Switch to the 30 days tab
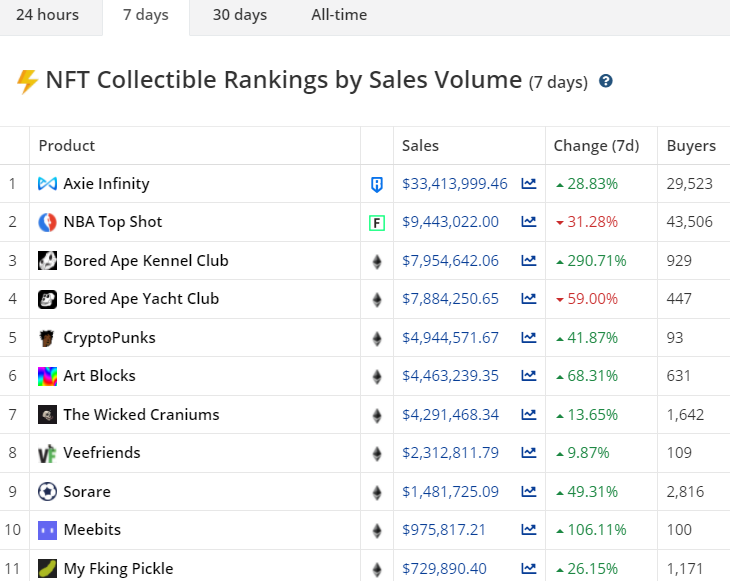The width and height of the screenshot is (730, 581). coord(240,14)
